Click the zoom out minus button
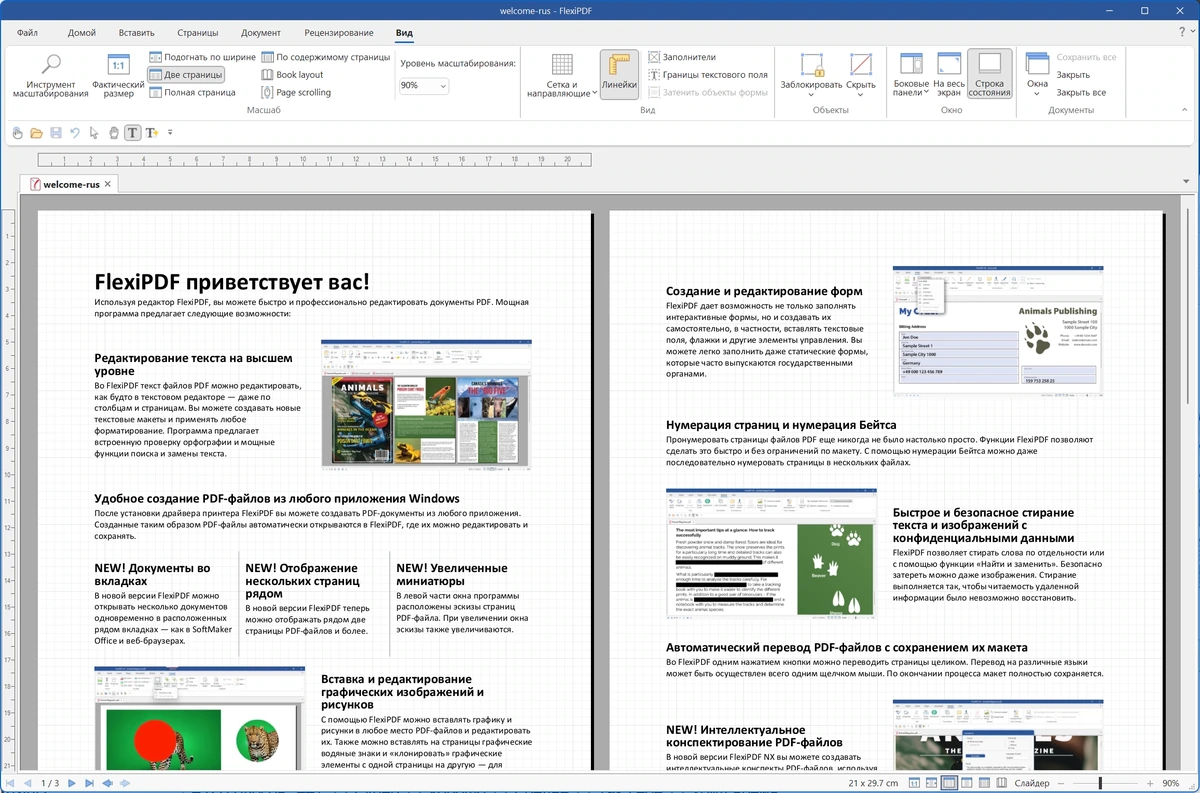Viewport: 1200px width, 793px height. point(1062,783)
